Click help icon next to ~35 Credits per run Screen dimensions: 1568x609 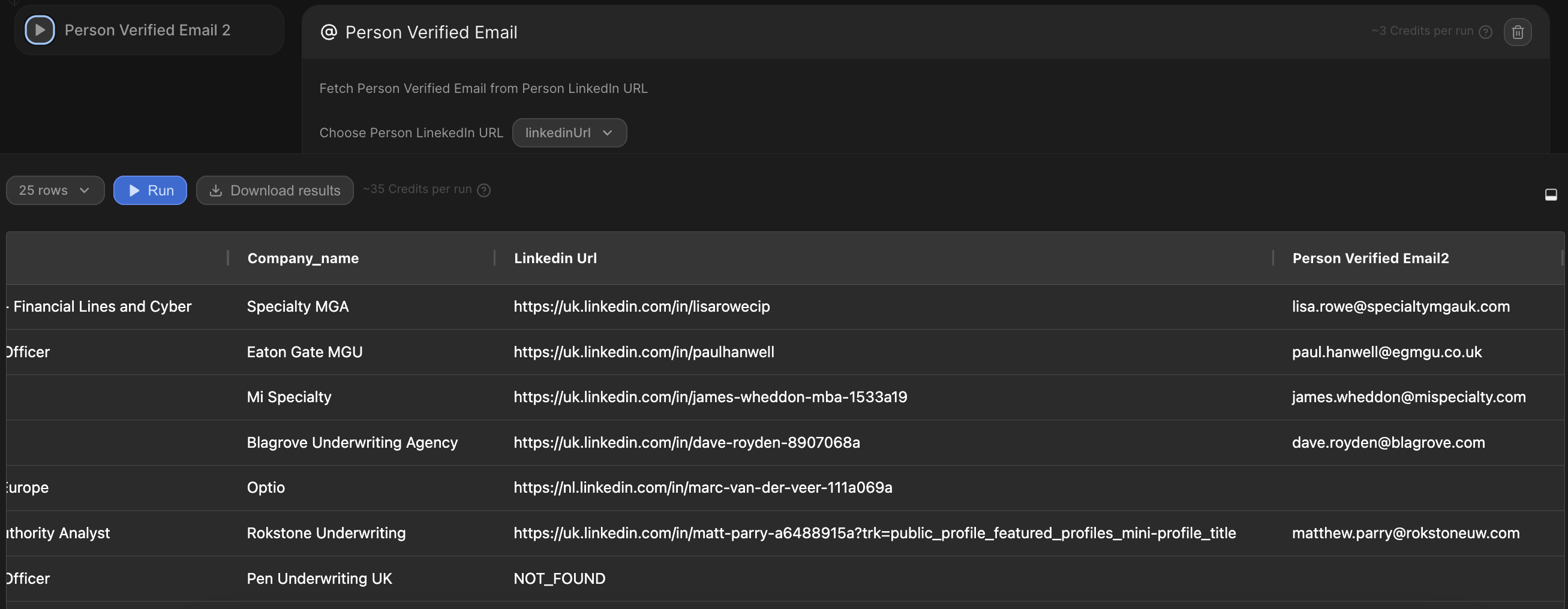pyautogui.click(x=484, y=191)
